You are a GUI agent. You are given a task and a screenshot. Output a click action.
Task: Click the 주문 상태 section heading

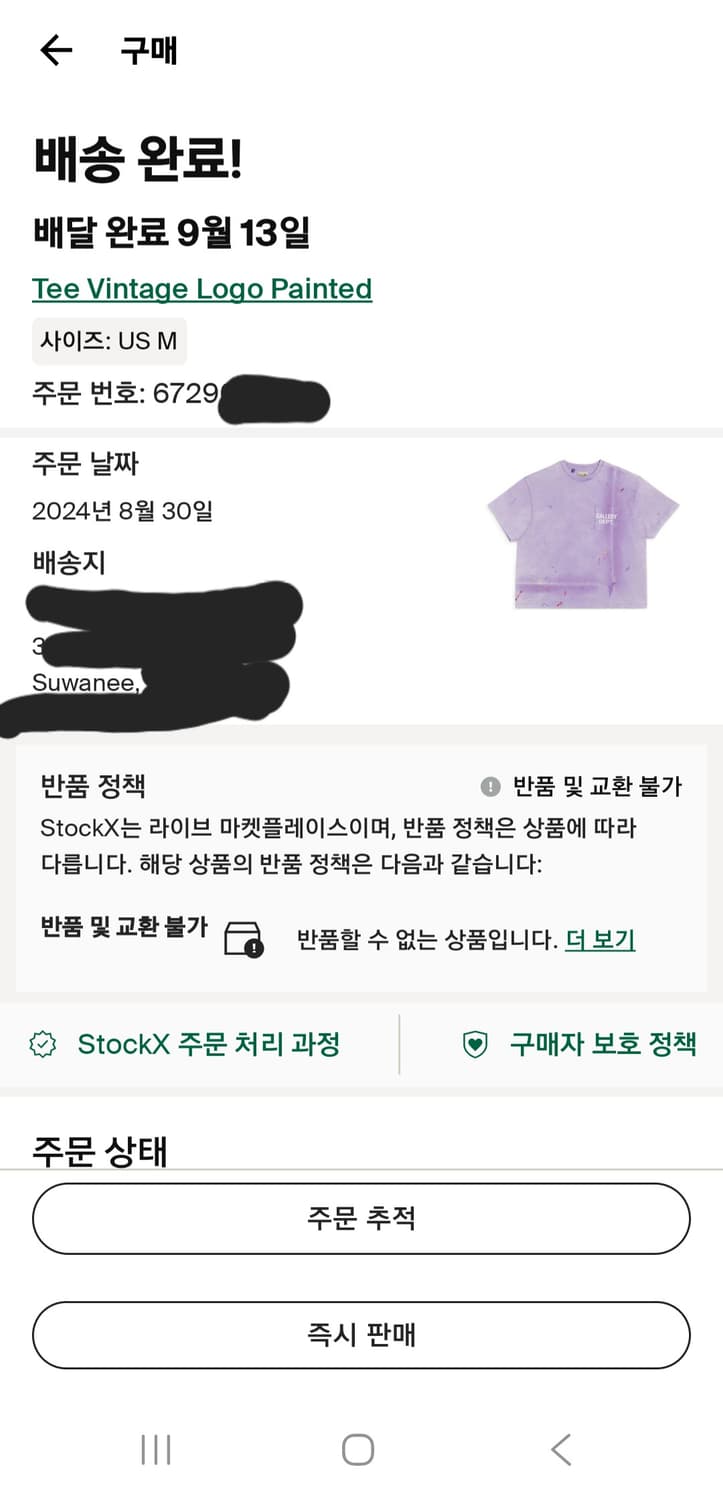click(x=99, y=1151)
